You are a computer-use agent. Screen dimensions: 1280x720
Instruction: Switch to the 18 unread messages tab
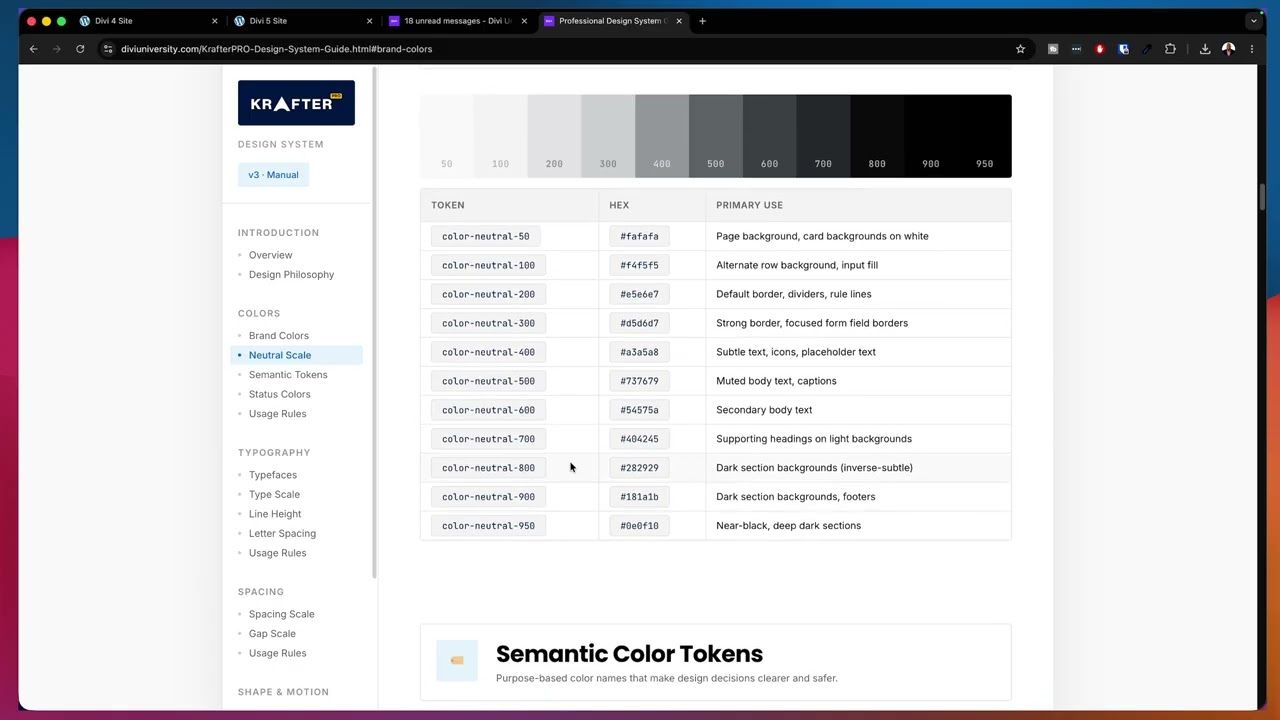pos(456,21)
